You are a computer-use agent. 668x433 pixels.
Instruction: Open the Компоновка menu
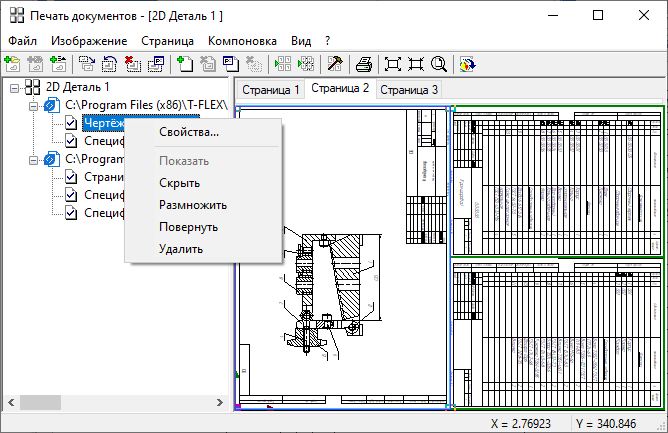point(242,40)
